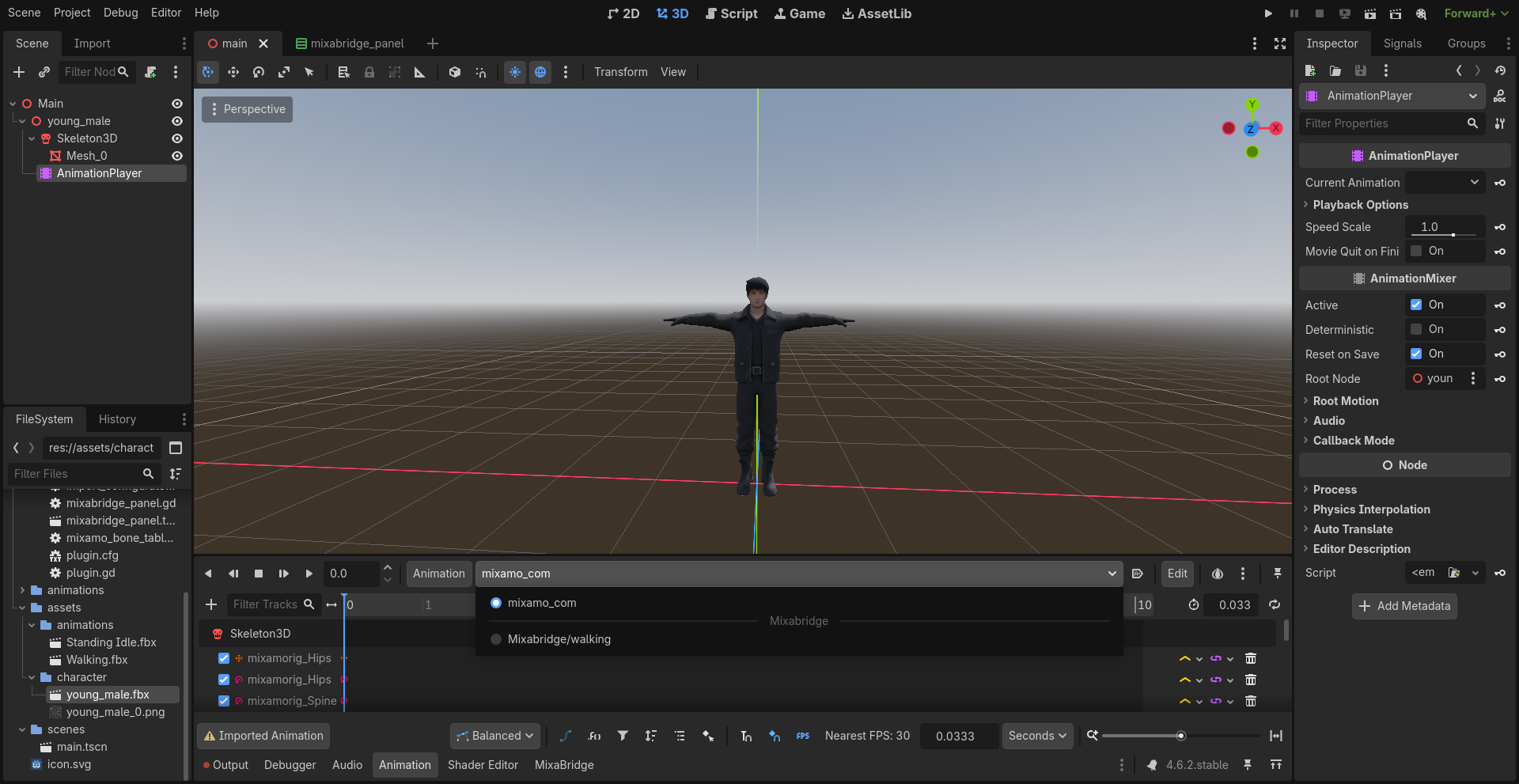Image resolution: width=1519 pixels, height=784 pixels.
Task: Click the Add Metadata button
Action: pyautogui.click(x=1403, y=606)
